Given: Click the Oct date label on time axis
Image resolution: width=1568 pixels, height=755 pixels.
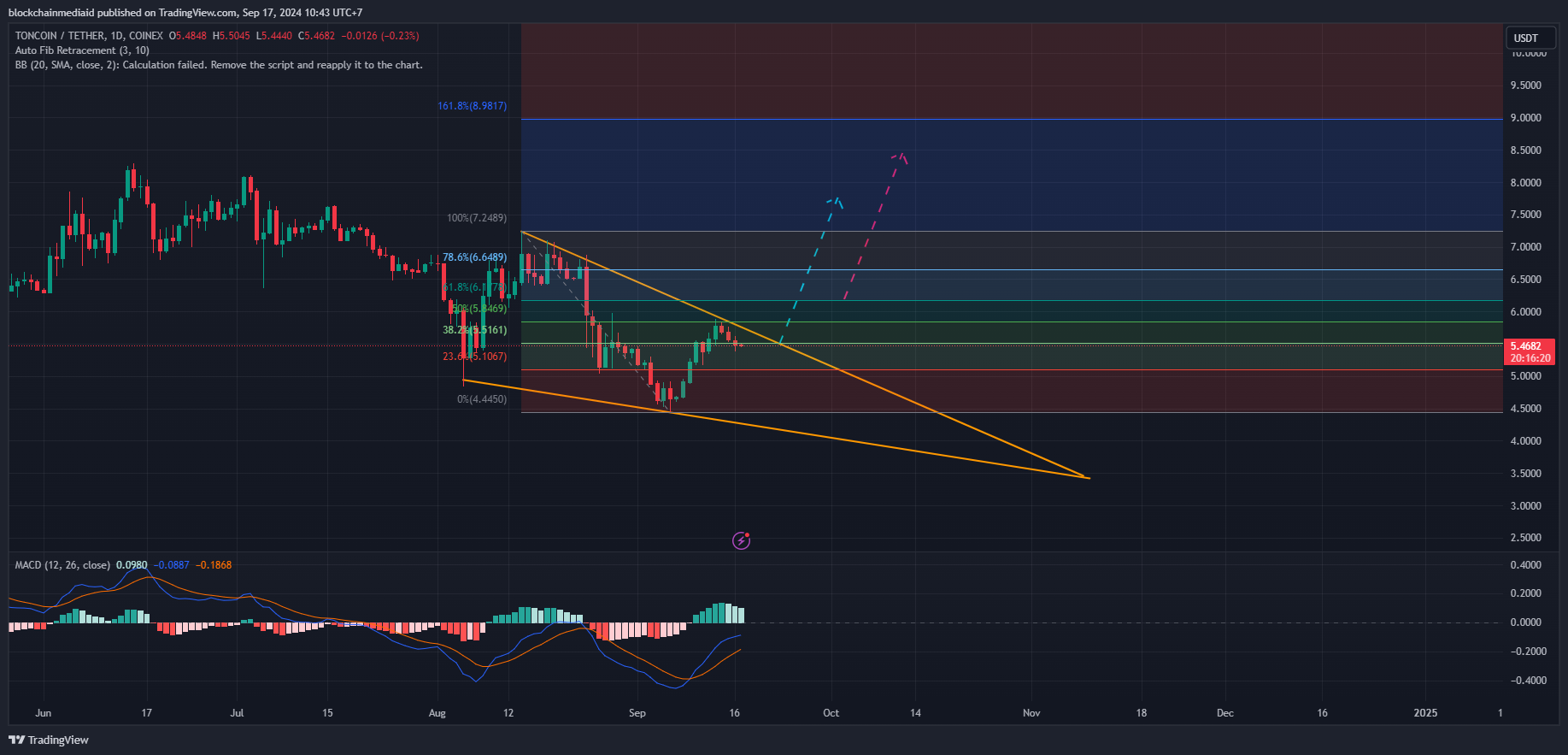Looking at the screenshot, I should click(x=831, y=713).
